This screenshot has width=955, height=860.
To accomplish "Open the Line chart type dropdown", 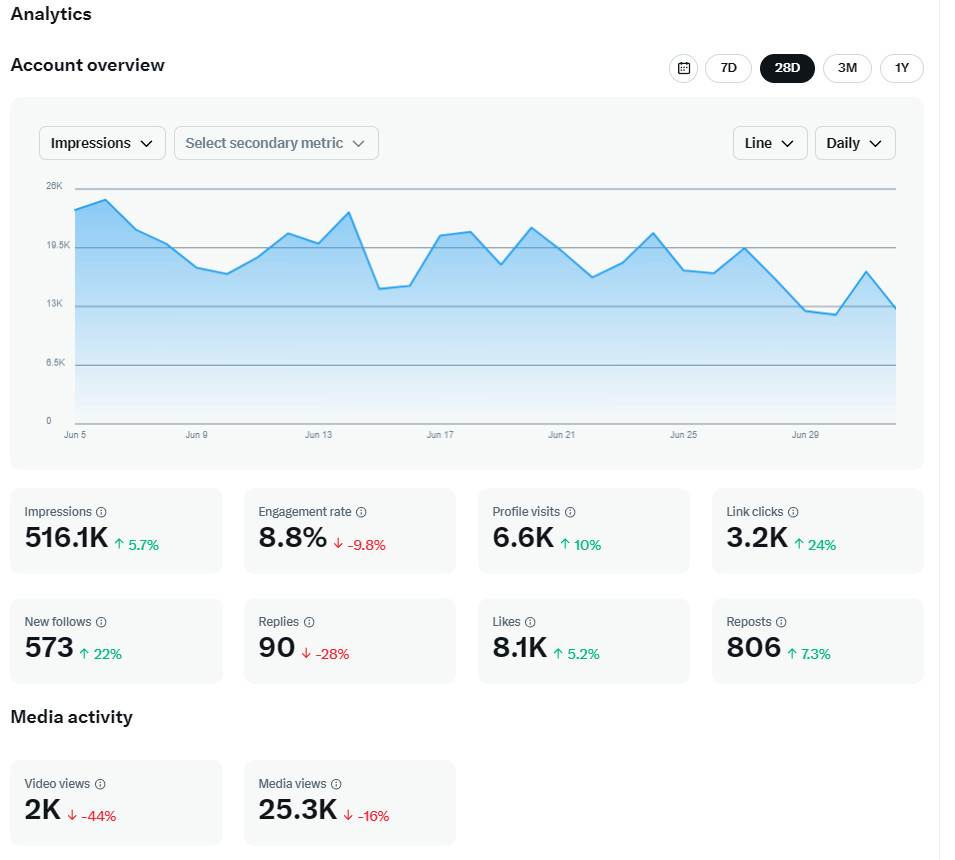I will 770,143.
